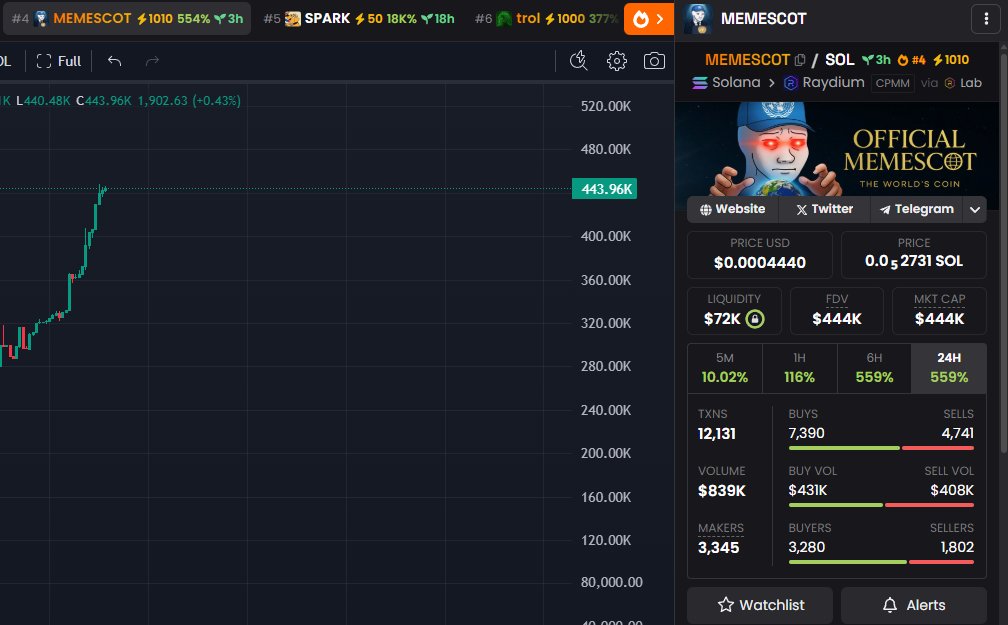This screenshot has height=625, width=1008.
Task: Click the MKT CAP $444K box
Action: 939,311
